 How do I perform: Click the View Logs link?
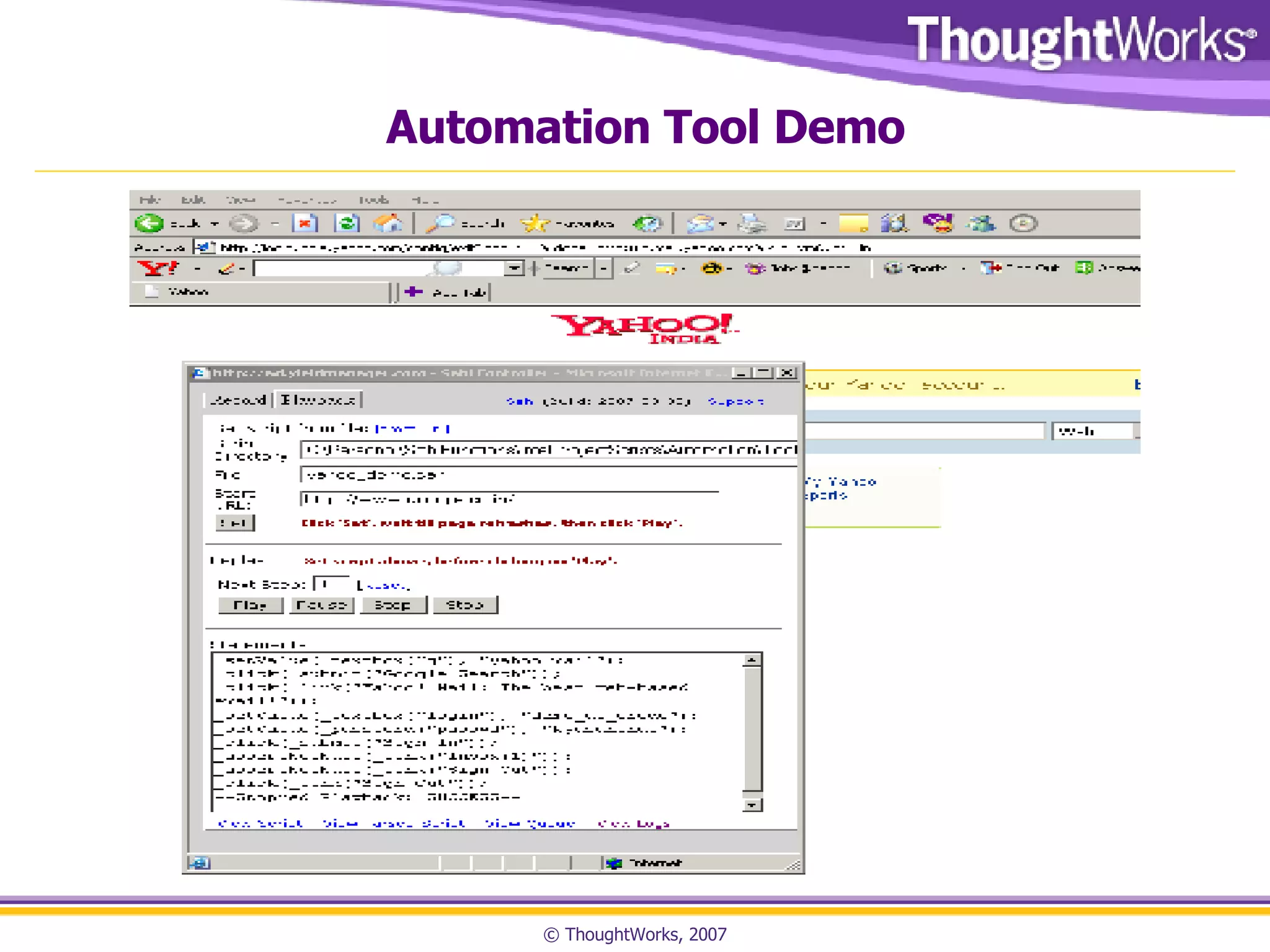pyautogui.click(x=633, y=824)
